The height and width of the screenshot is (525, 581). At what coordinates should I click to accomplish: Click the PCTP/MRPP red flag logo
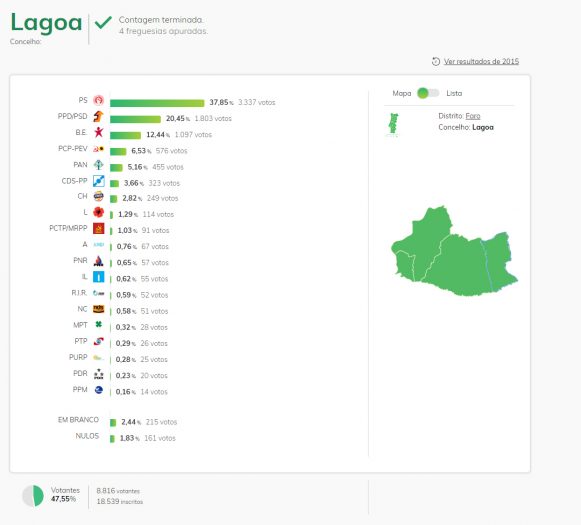[x=98, y=228]
